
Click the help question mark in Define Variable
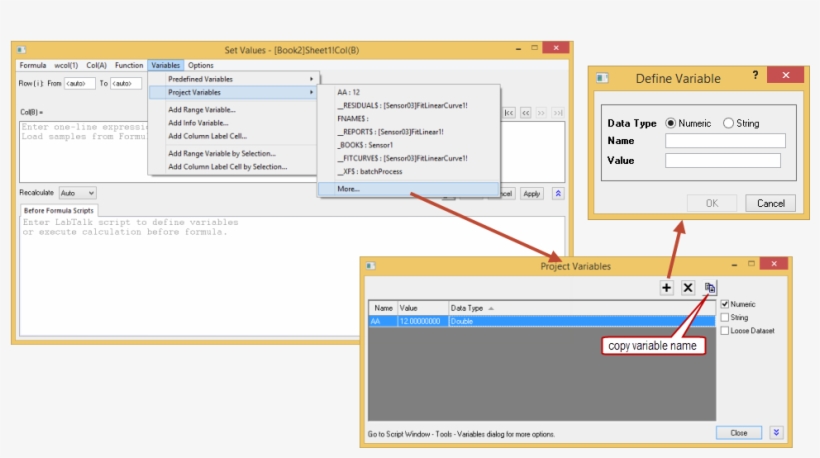pos(755,75)
